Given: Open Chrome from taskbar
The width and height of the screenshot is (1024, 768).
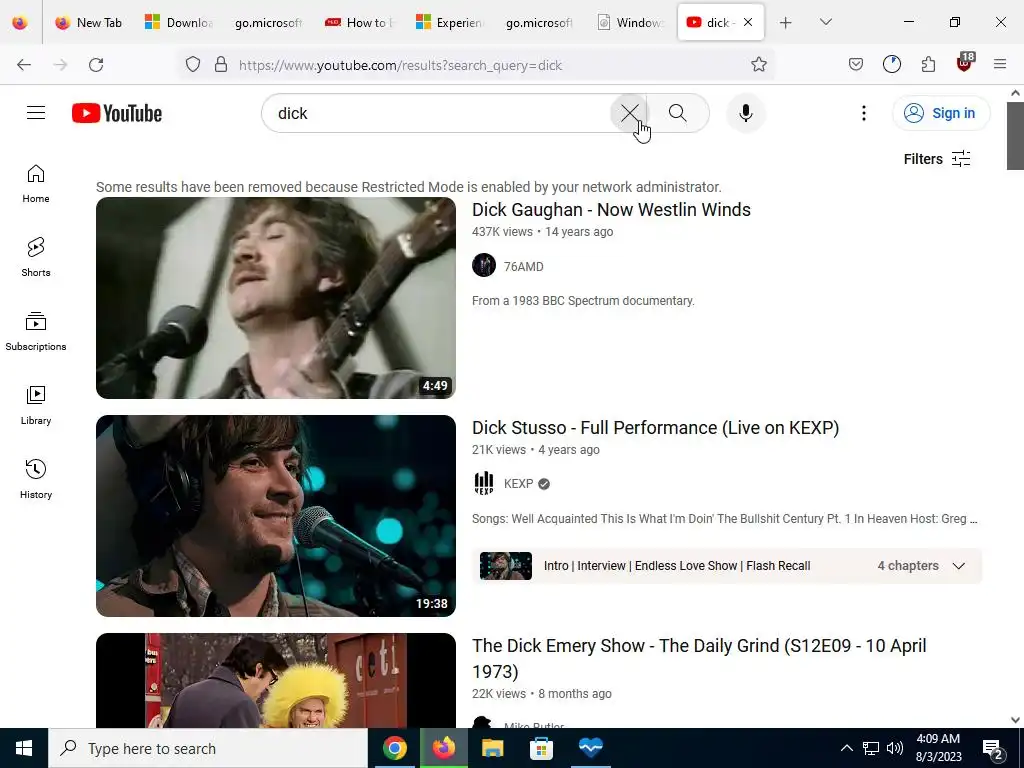Looking at the screenshot, I should 394,748.
